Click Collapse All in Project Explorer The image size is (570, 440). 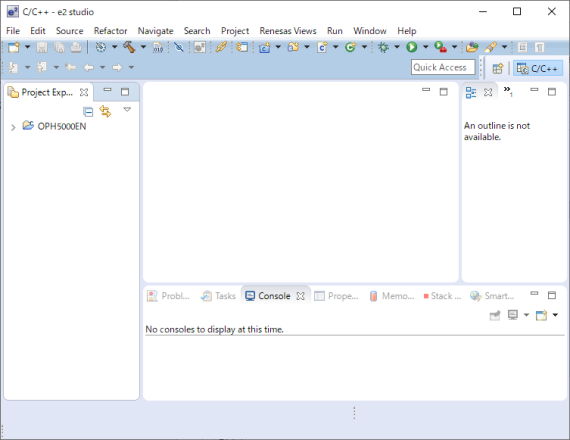pyautogui.click(x=88, y=112)
